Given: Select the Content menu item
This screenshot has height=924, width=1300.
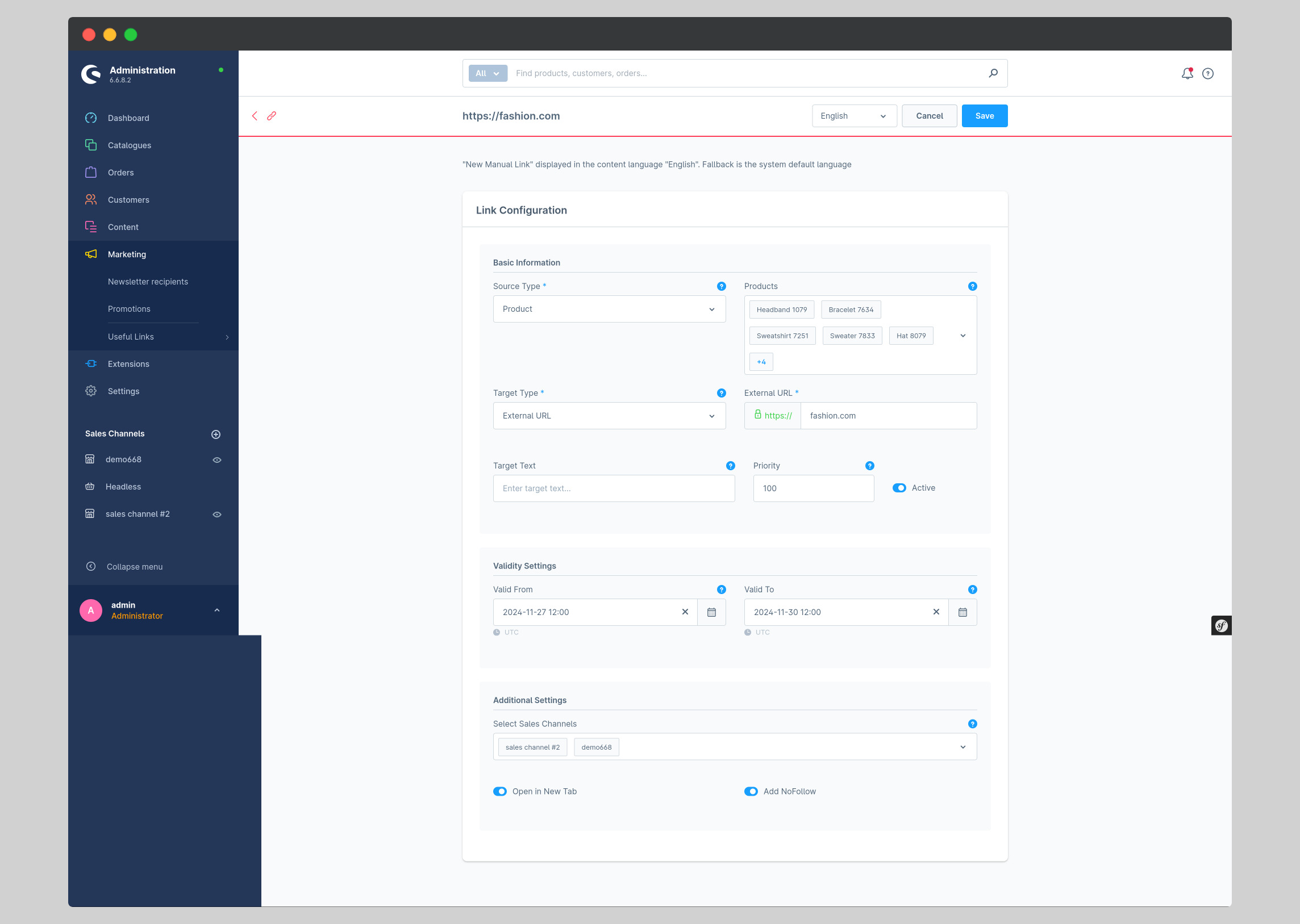Looking at the screenshot, I should coord(122,227).
